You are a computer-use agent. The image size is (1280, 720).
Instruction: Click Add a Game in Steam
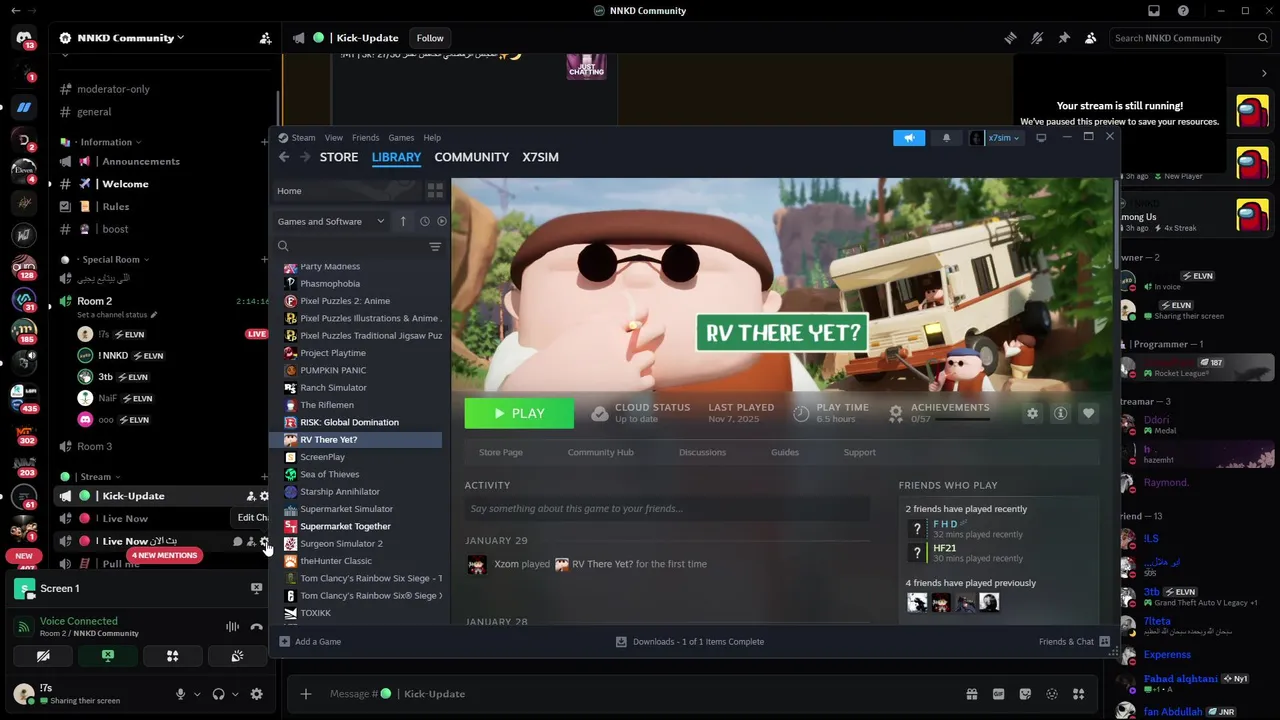coord(310,641)
